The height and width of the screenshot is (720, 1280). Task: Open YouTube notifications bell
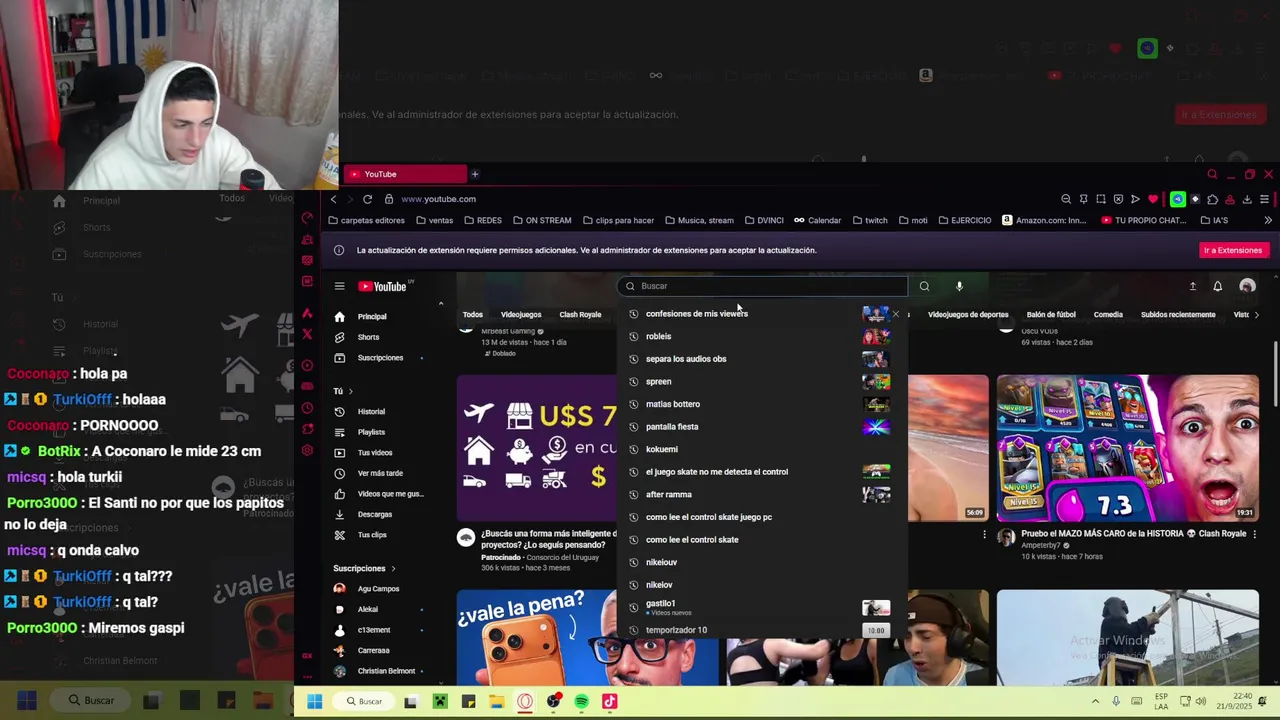coord(1217,286)
